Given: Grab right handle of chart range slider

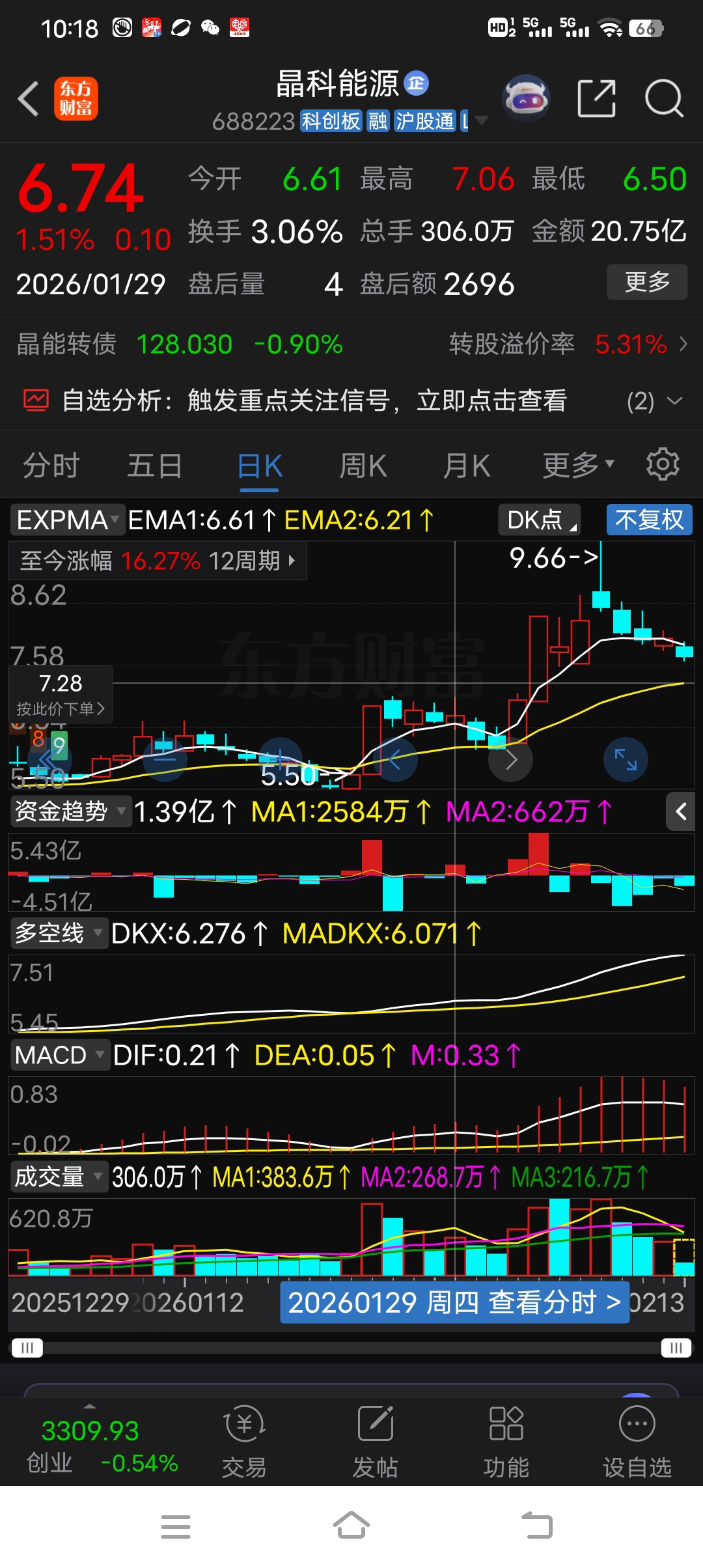Looking at the screenshot, I should (676, 1347).
